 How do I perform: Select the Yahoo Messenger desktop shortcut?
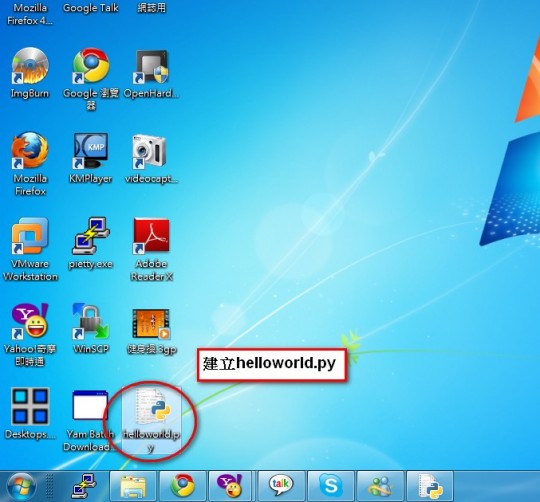click(30, 335)
